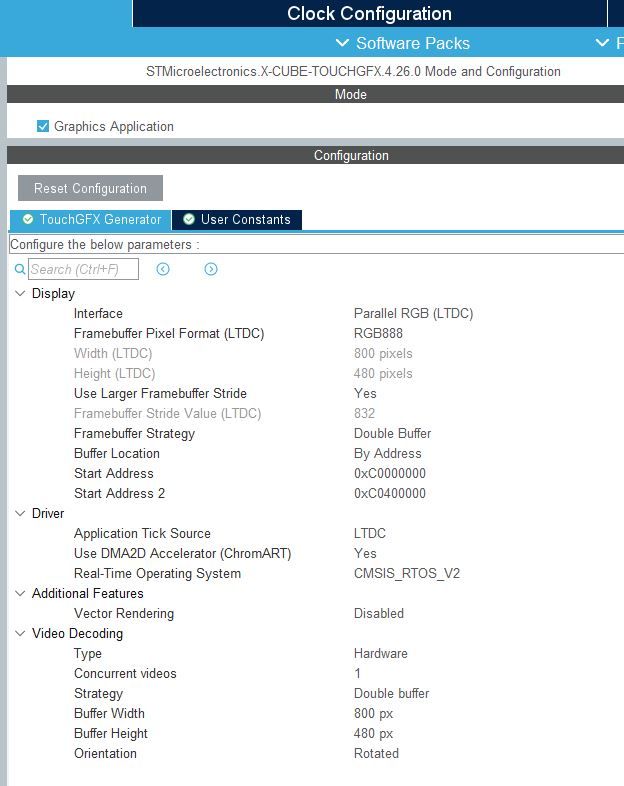624x786 pixels.
Task: Select the Vector Rendering label
Action: click(x=124, y=614)
